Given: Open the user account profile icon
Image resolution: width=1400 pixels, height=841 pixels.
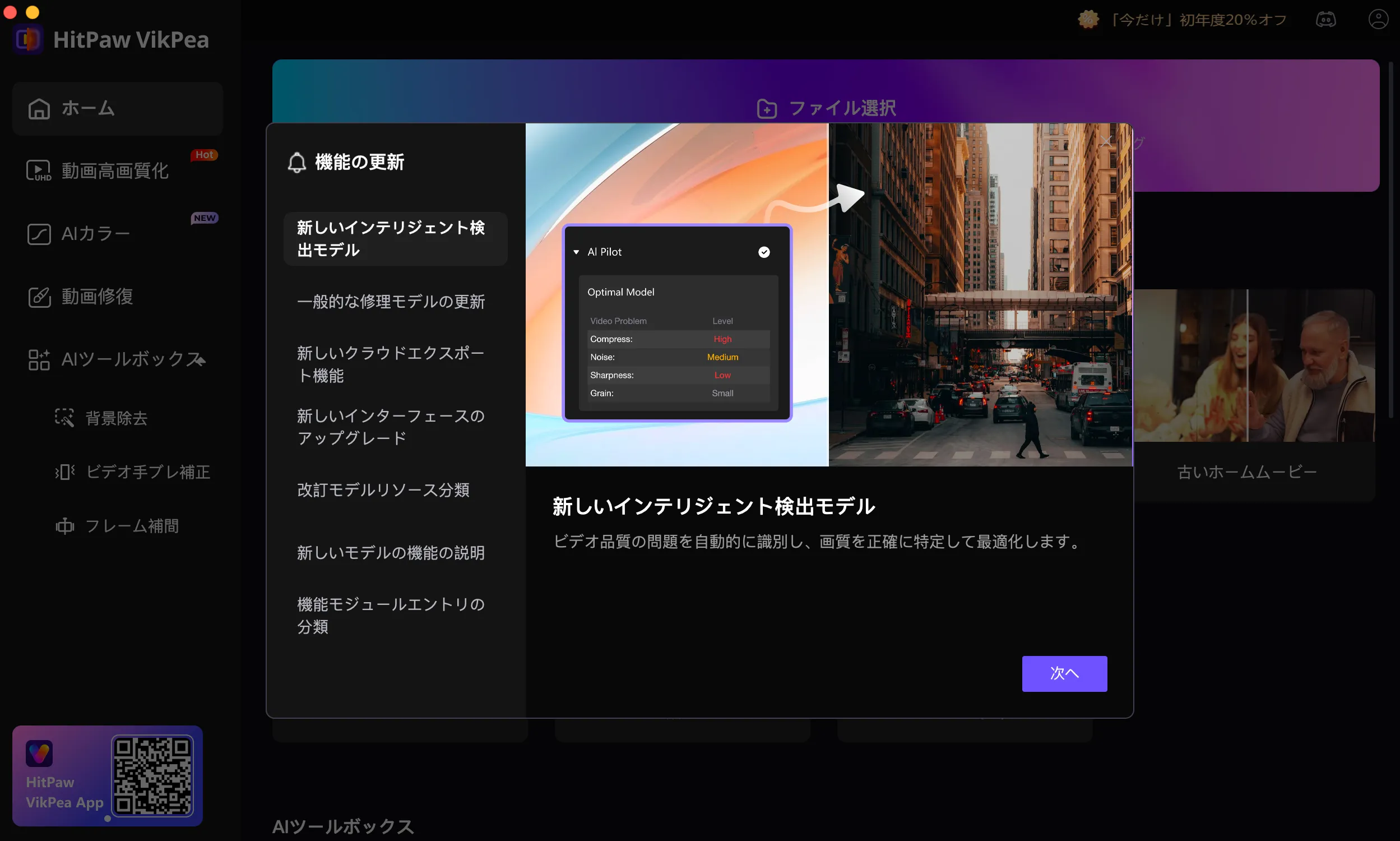Looking at the screenshot, I should pos(1378,19).
